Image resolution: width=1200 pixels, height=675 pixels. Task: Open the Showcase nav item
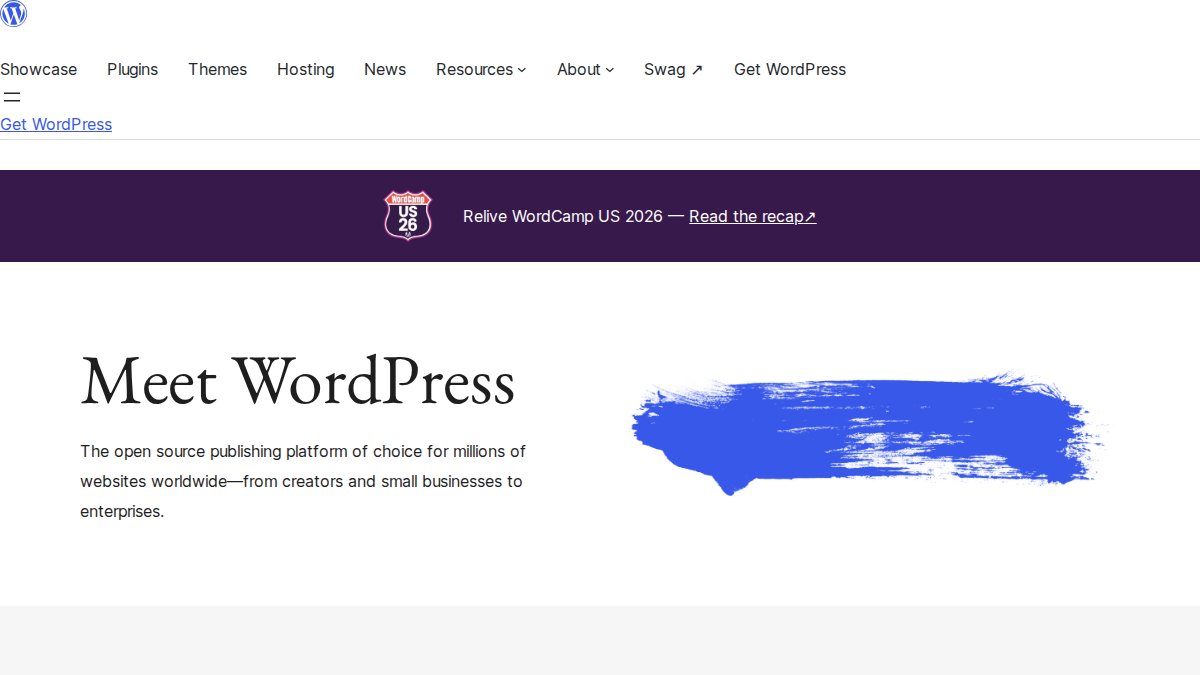pos(38,69)
